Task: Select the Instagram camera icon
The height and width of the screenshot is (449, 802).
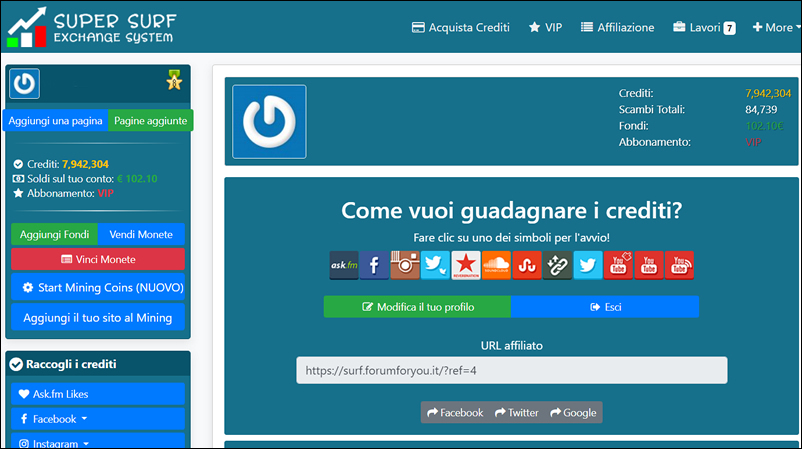Action: (x=405, y=265)
